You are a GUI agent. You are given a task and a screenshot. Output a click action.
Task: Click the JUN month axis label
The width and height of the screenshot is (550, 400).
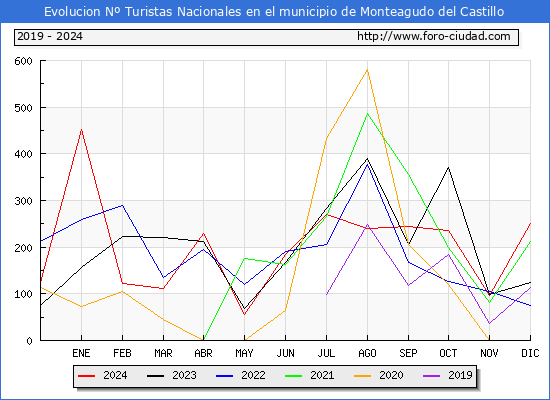[286, 353]
